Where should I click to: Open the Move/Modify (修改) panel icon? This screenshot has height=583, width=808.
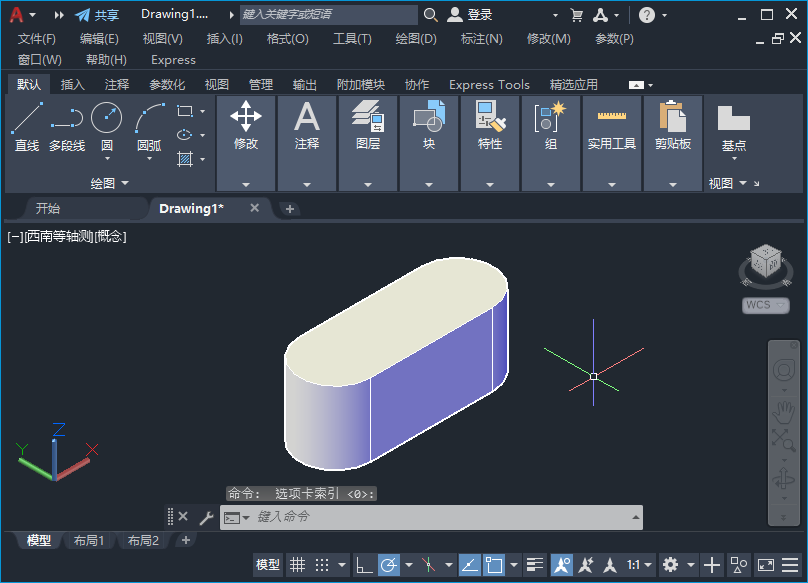click(246, 118)
